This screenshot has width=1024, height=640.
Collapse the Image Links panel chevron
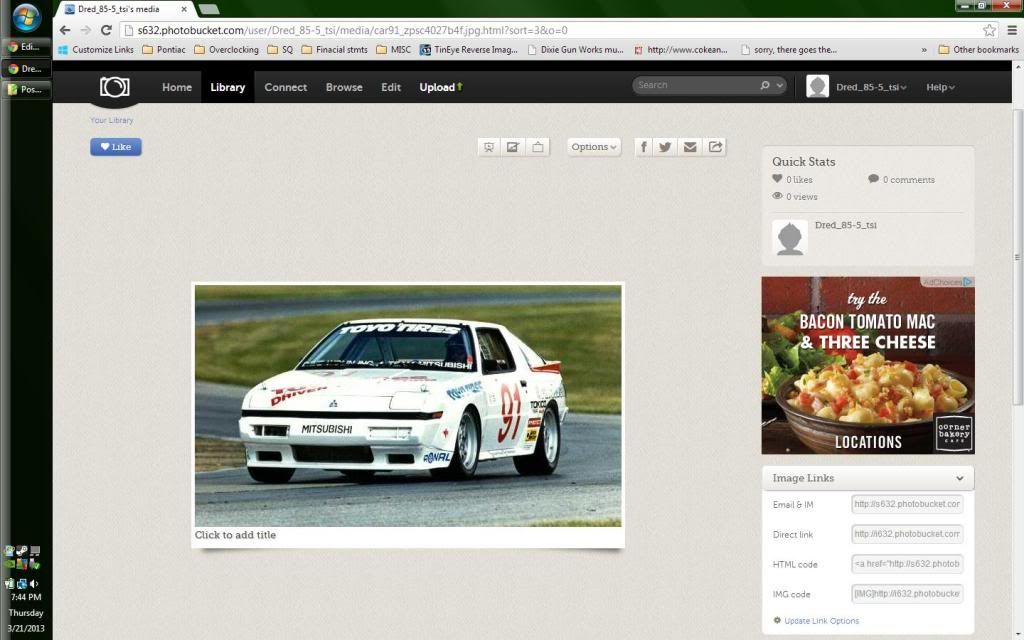pos(959,478)
